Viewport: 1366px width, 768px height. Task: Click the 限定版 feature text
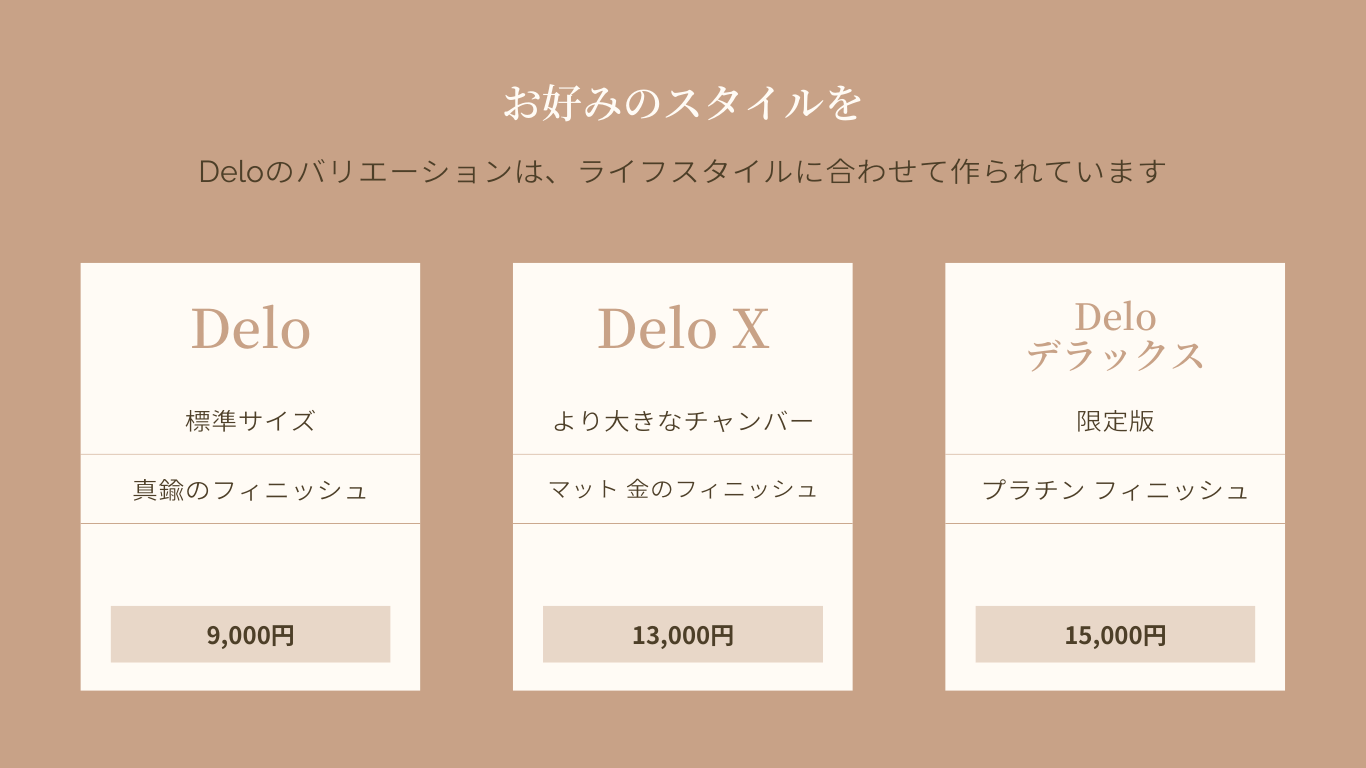[1115, 421]
